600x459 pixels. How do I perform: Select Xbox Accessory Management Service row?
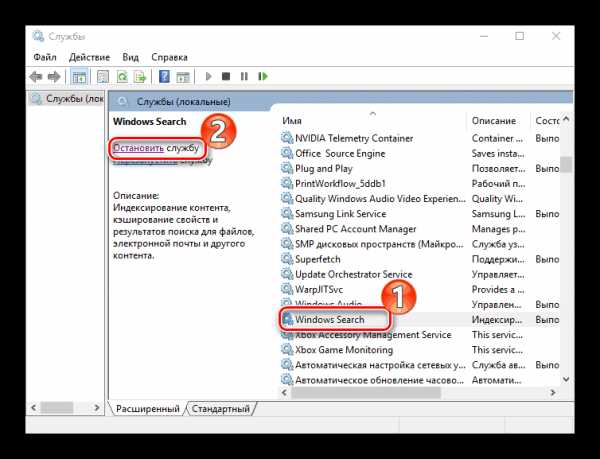point(420,335)
